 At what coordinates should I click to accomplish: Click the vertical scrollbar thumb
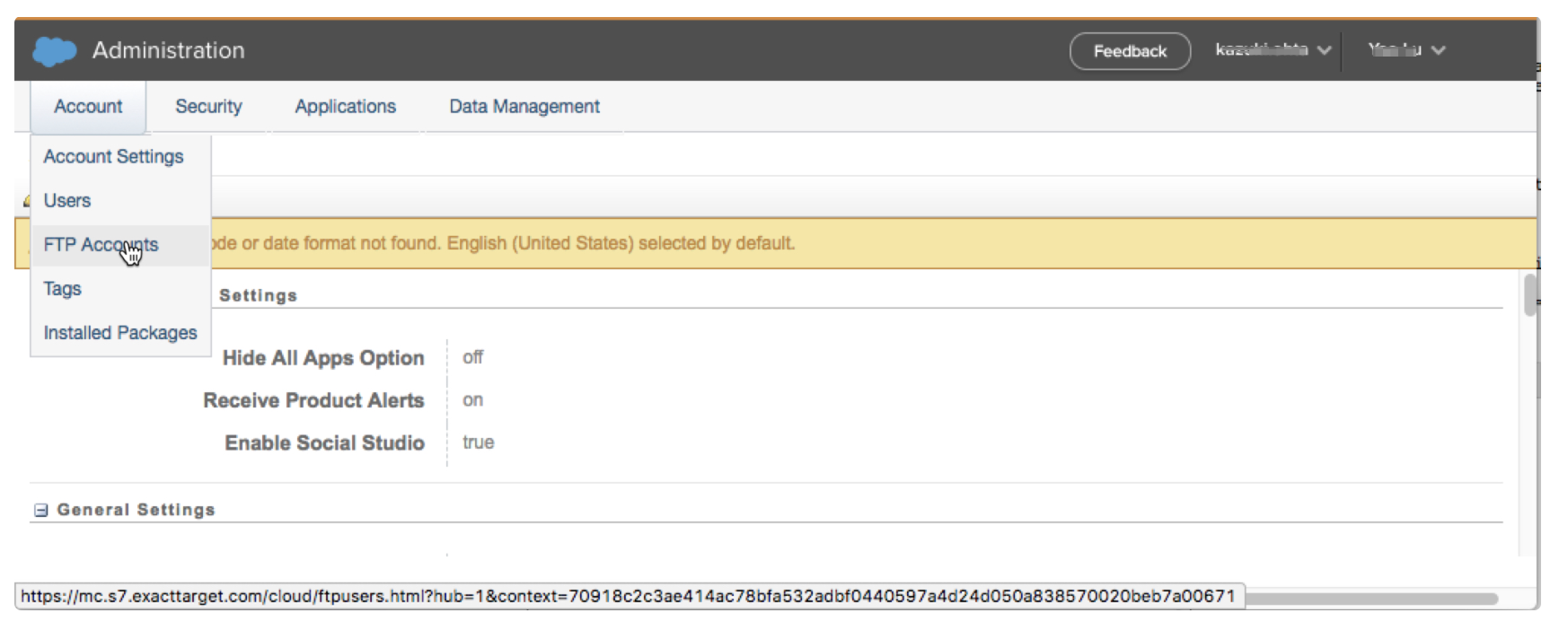(x=1529, y=295)
